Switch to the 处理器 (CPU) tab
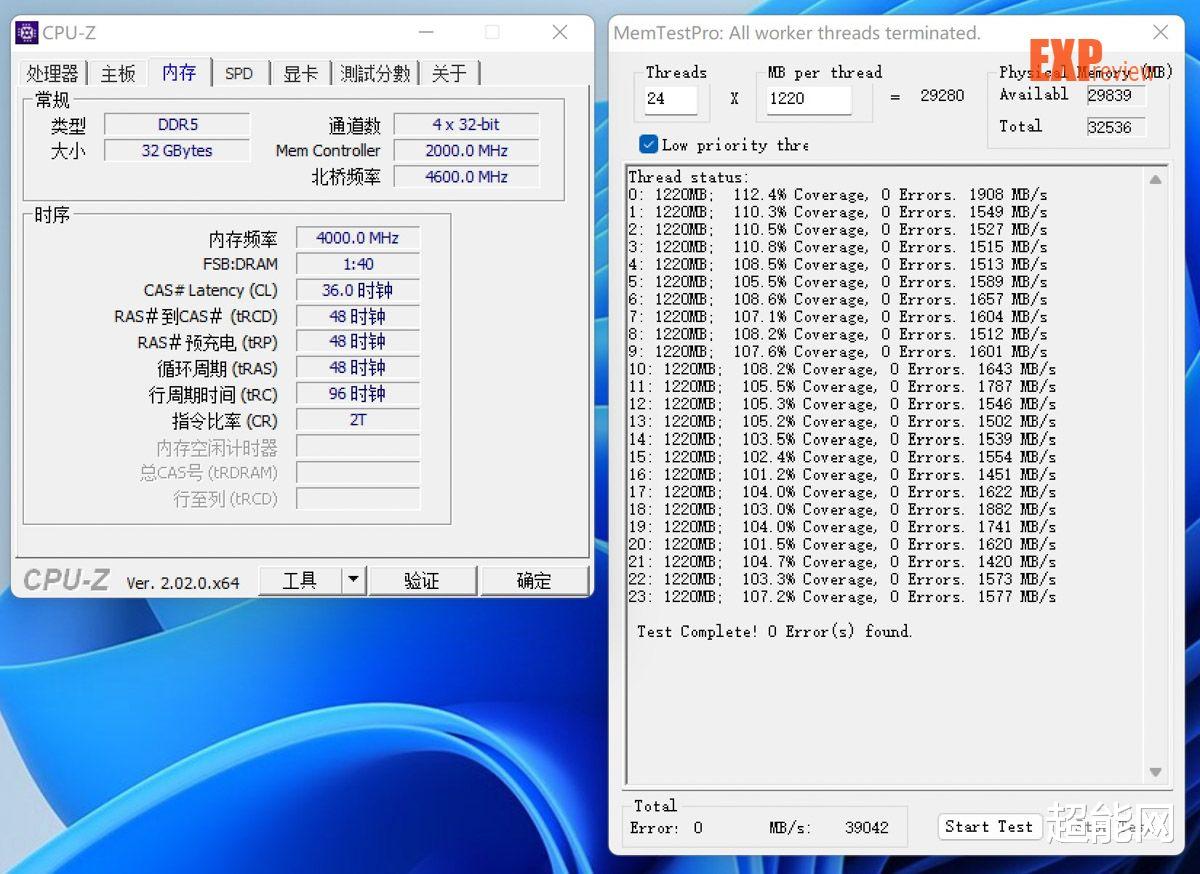Viewport: 1200px width, 874px height. [52, 72]
